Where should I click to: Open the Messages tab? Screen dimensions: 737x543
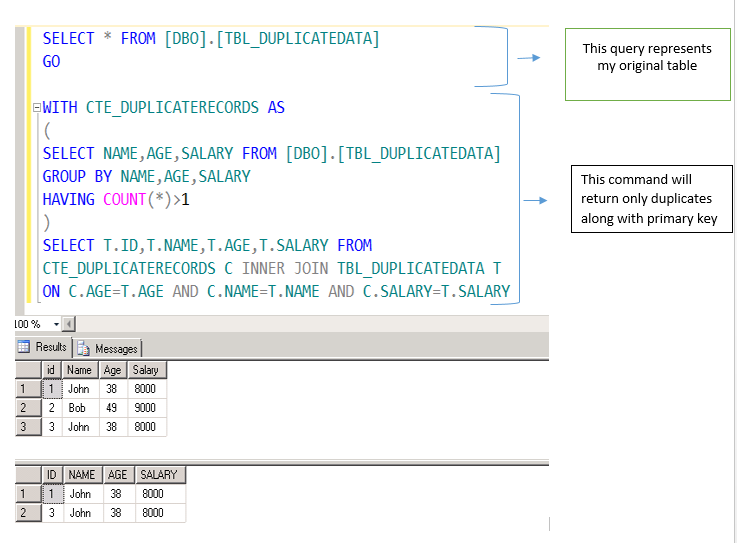[x=108, y=348]
